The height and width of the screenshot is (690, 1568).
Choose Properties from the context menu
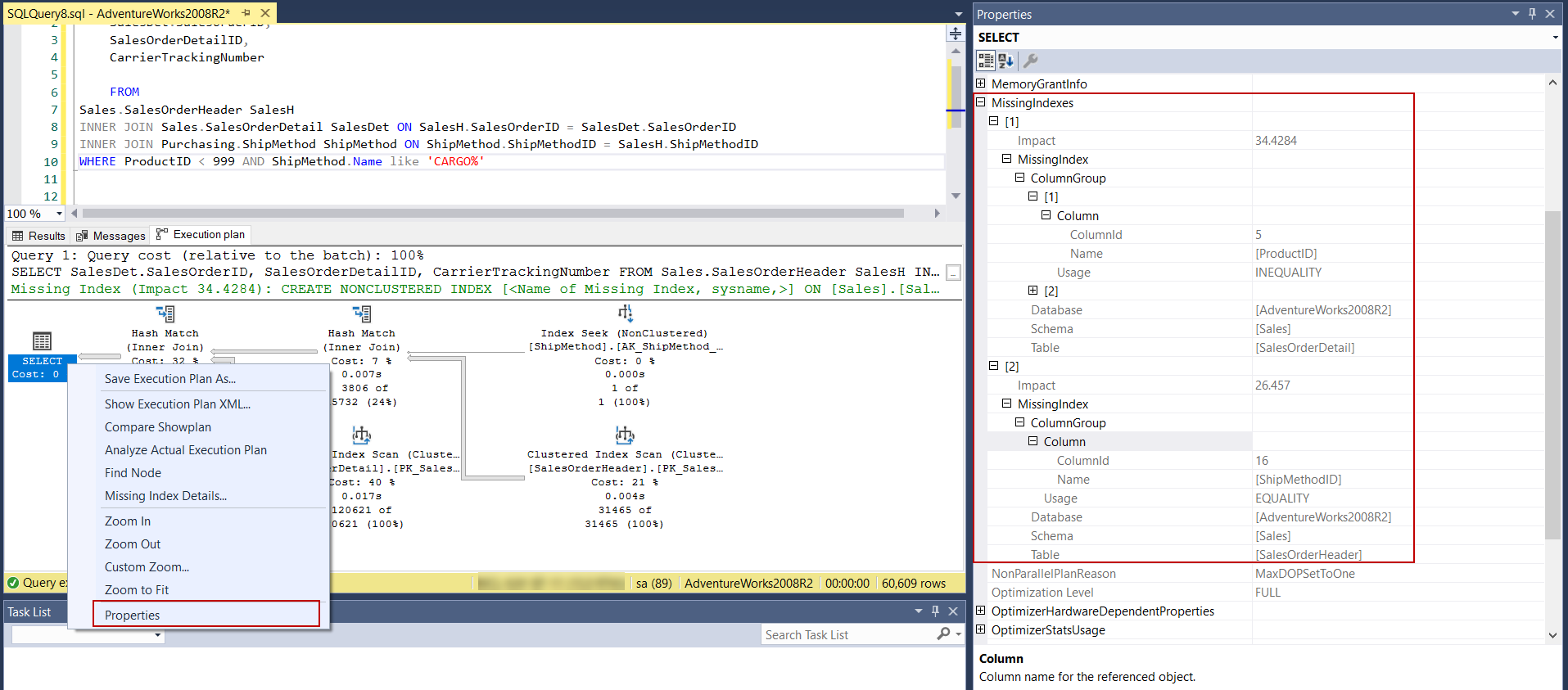click(133, 615)
